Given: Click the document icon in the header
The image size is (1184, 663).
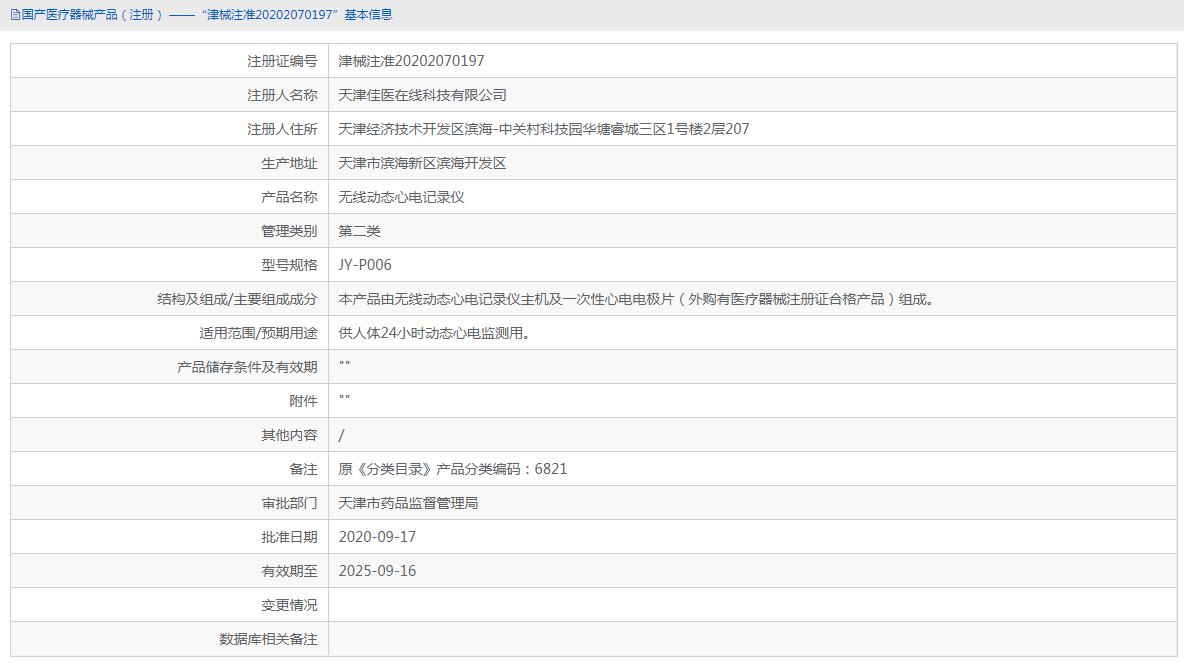Looking at the screenshot, I should coord(14,15).
